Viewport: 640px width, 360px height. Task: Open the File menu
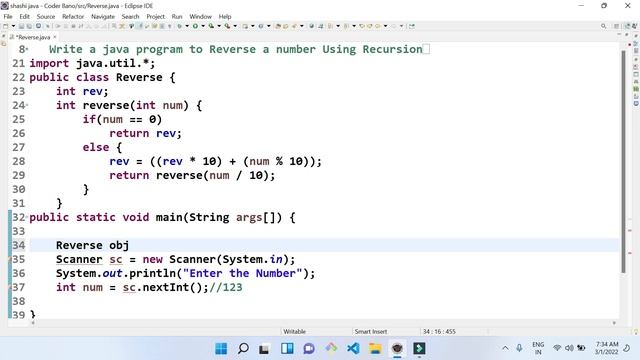click(8, 16)
